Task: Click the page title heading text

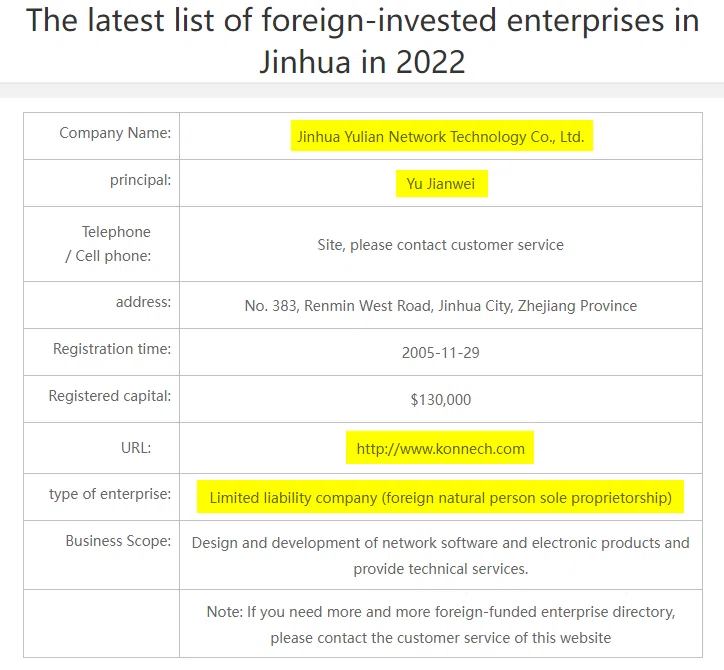Action: (x=362, y=41)
